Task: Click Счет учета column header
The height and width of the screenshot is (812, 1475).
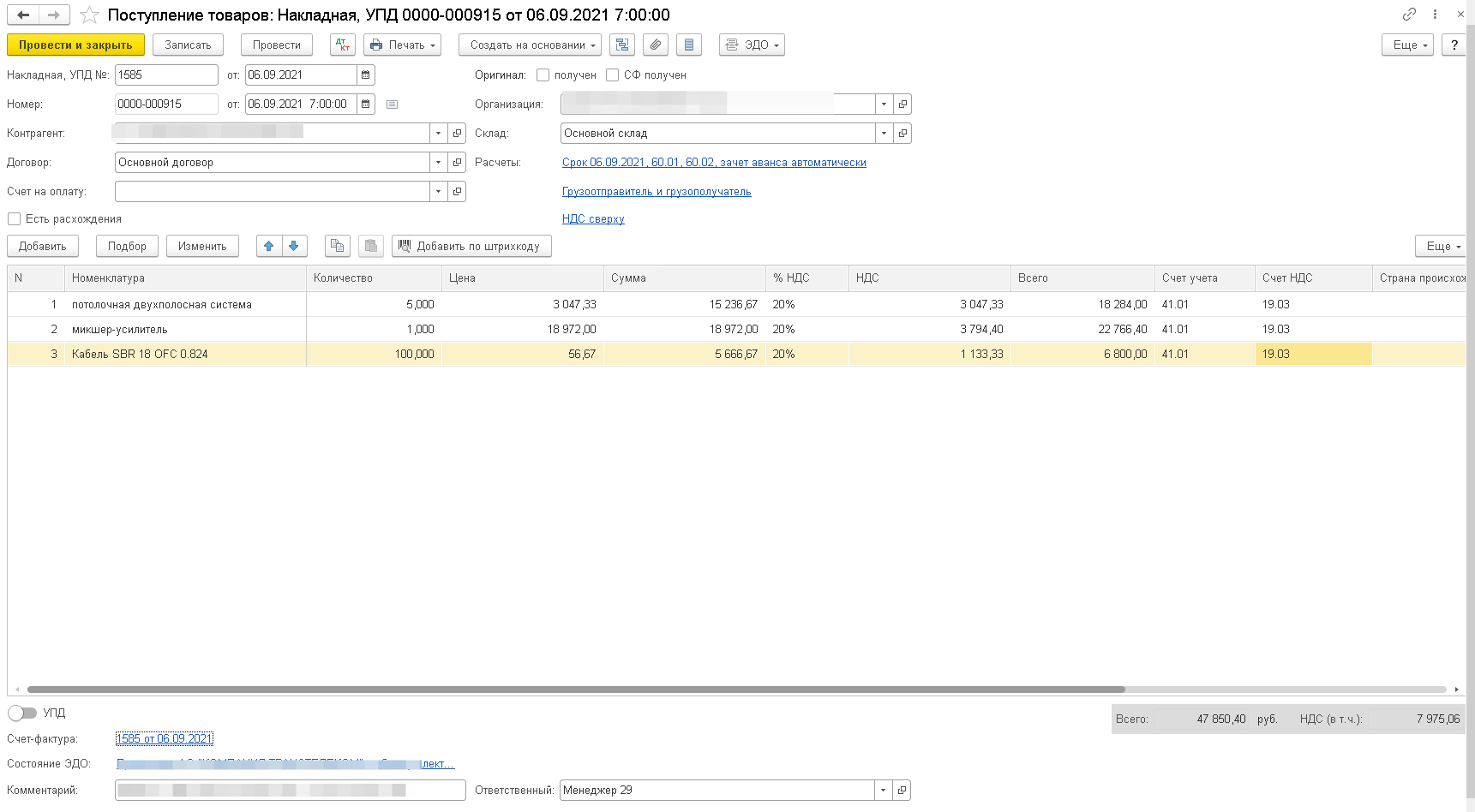Action: click(x=1205, y=278)
